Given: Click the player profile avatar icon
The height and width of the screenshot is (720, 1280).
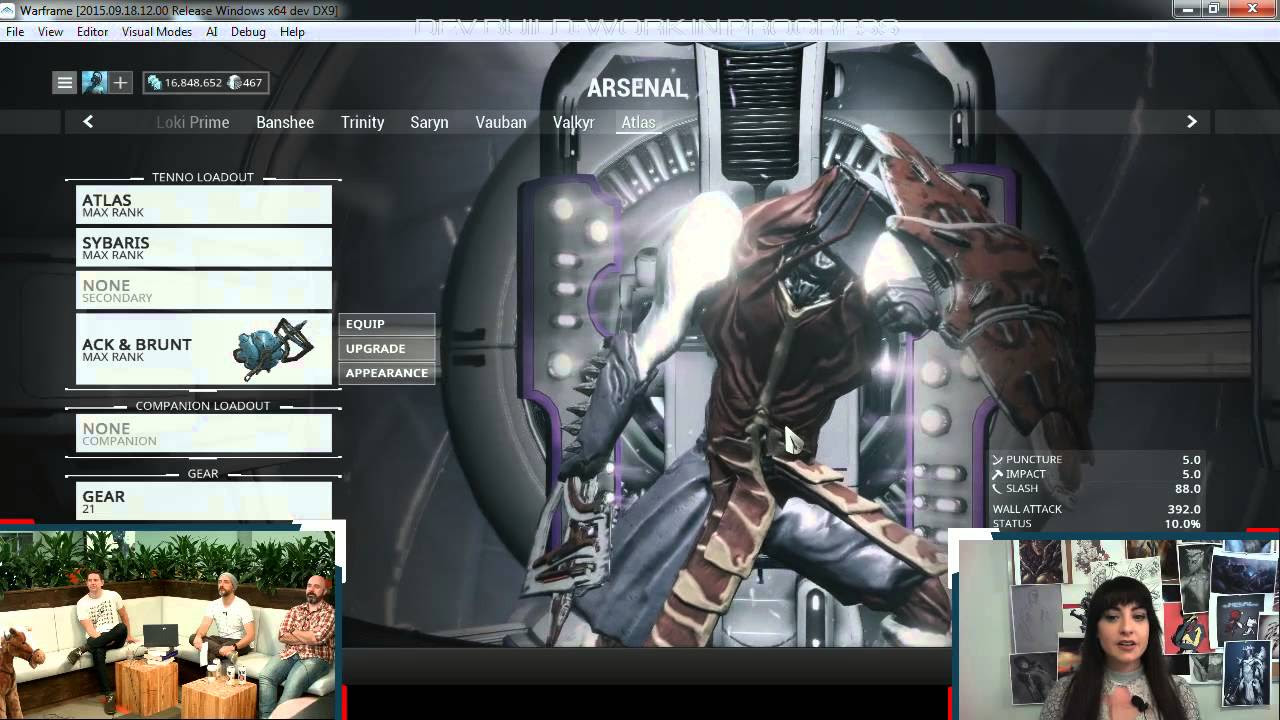Looking at the screenshot, I should pos(93,83).
